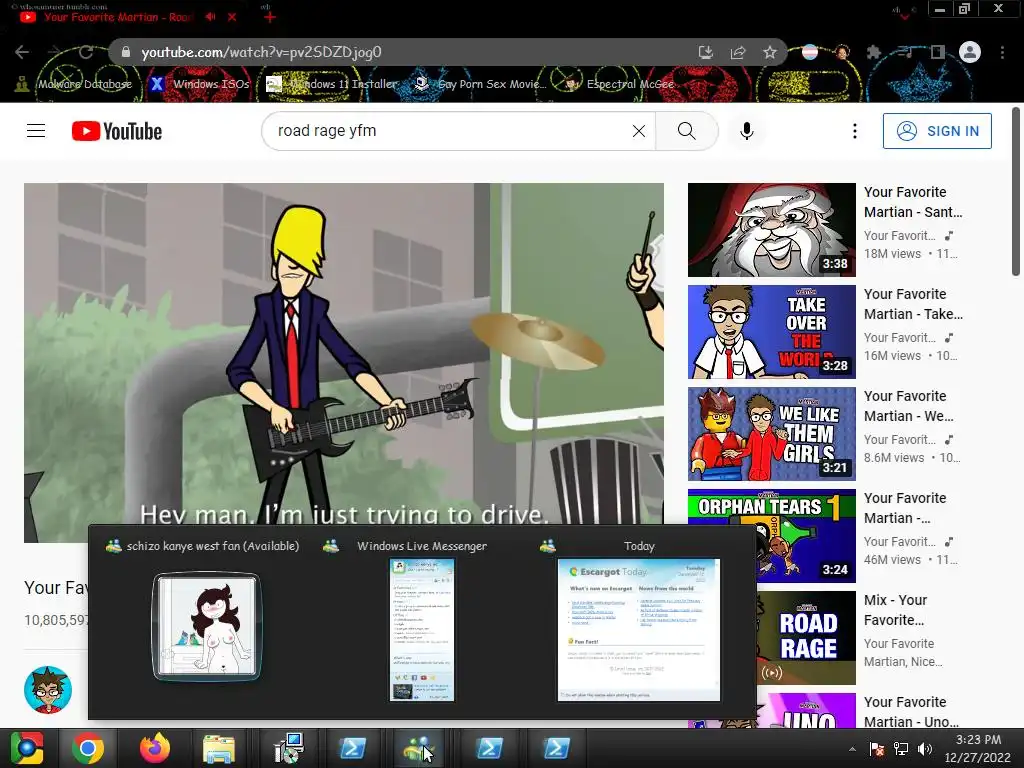
Task: Open the 'Your Favorite Martian - Sant...' title
Action: pyautogui.click(x=913, y=202)
